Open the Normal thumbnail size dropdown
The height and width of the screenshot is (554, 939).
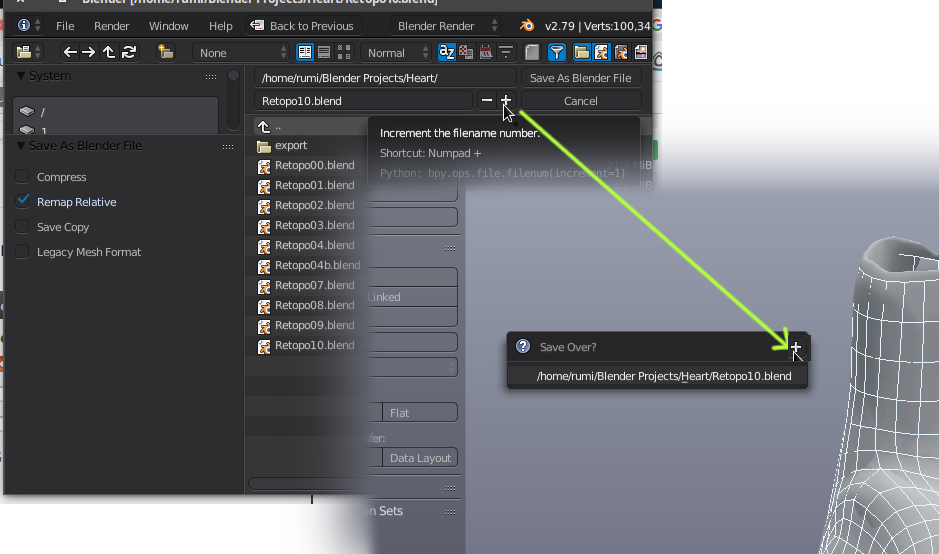point(396,53)
